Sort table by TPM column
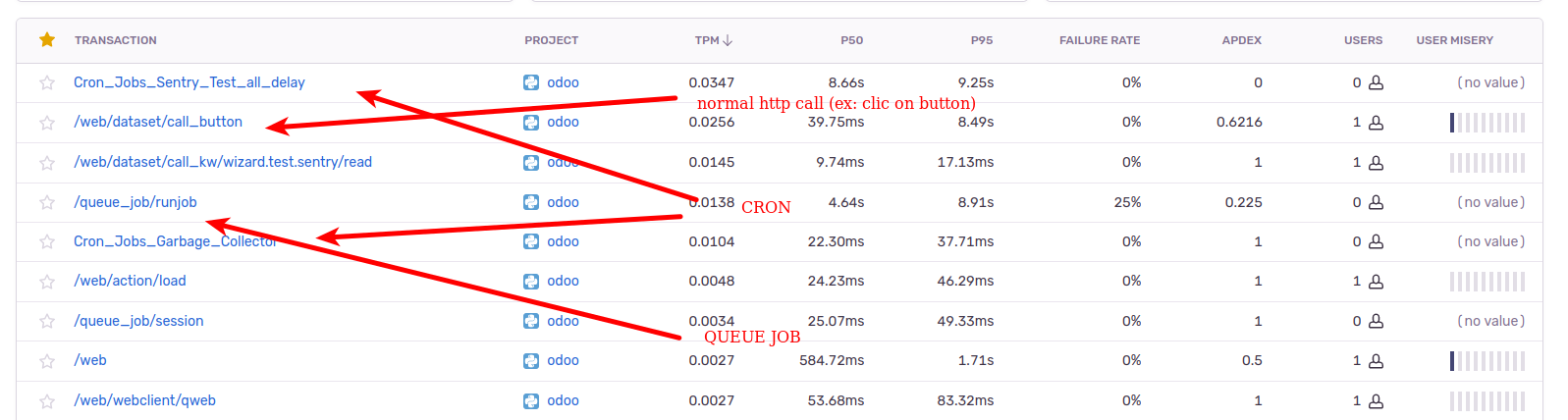 coord(714,40)
